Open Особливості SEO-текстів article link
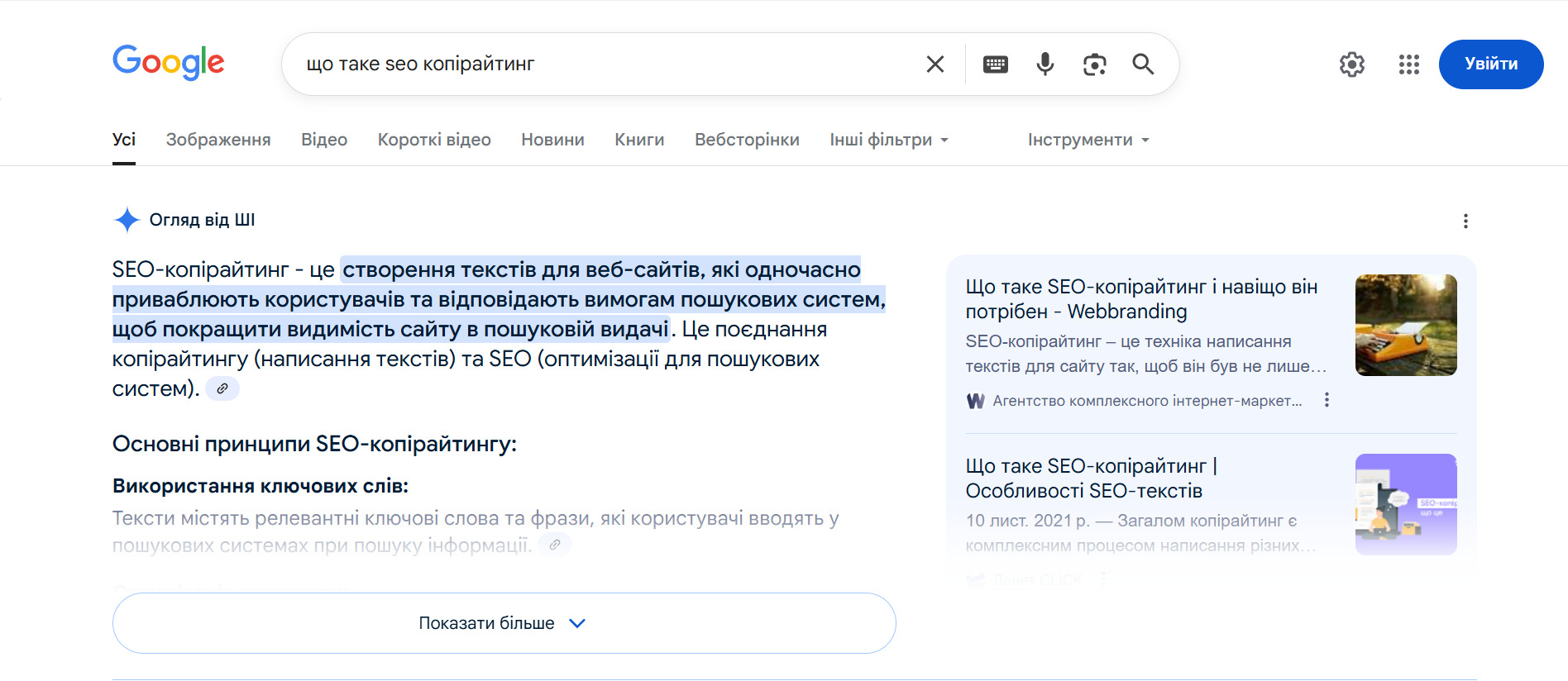The image size is (1568, 681). coord(1092,479)
